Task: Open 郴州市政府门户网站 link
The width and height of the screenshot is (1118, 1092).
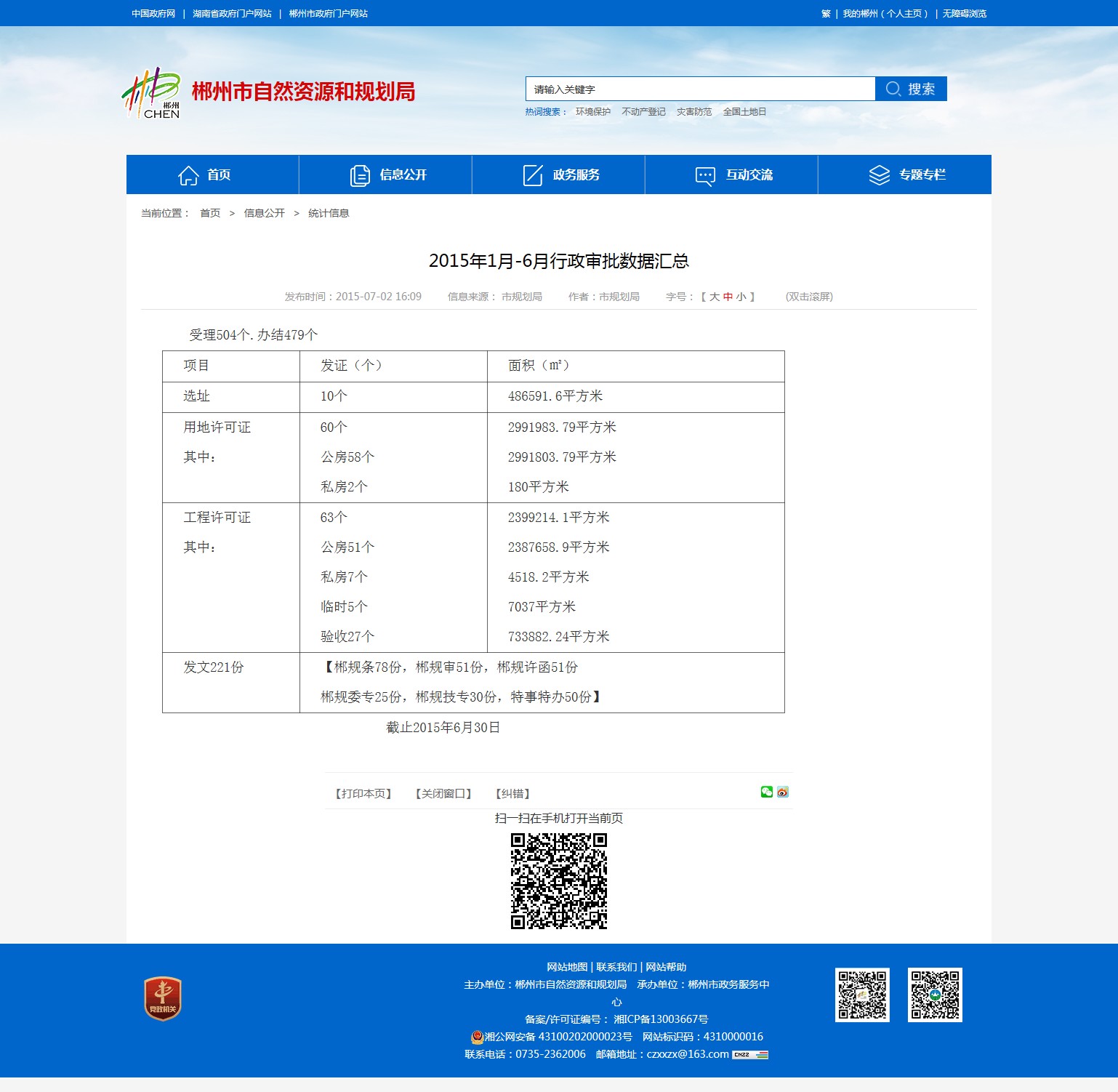Action: coord(329,14)
